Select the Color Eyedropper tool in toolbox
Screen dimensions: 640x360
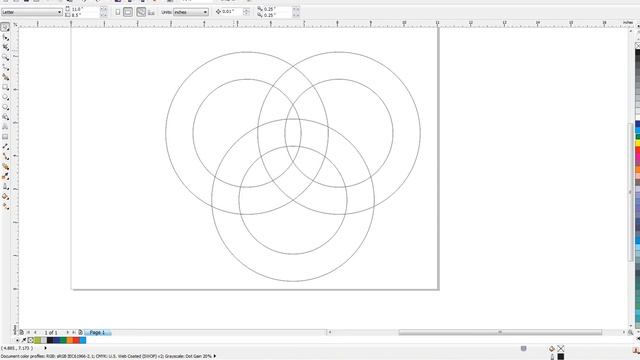point(5,176)
